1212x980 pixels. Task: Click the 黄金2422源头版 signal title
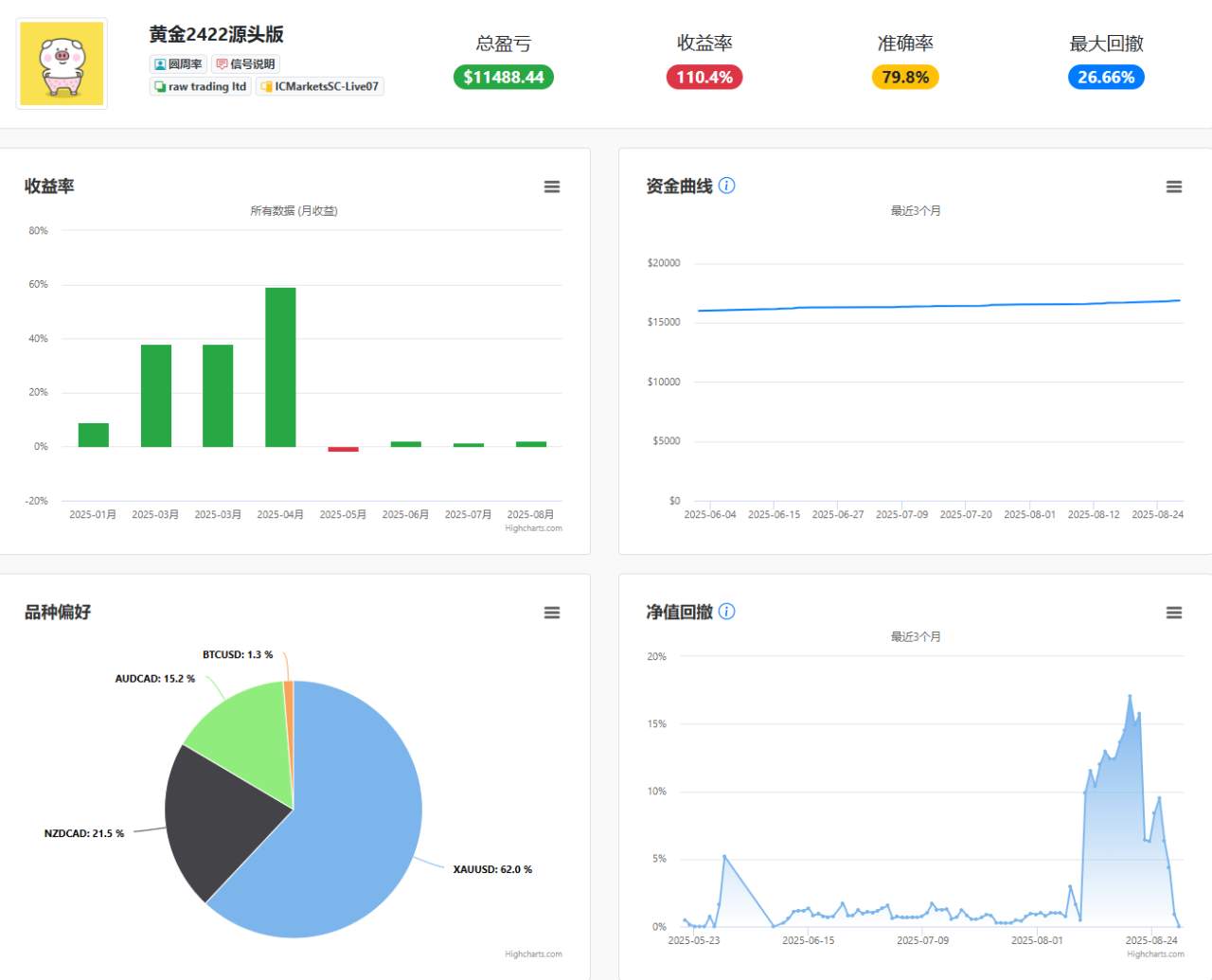click(217, 34)
